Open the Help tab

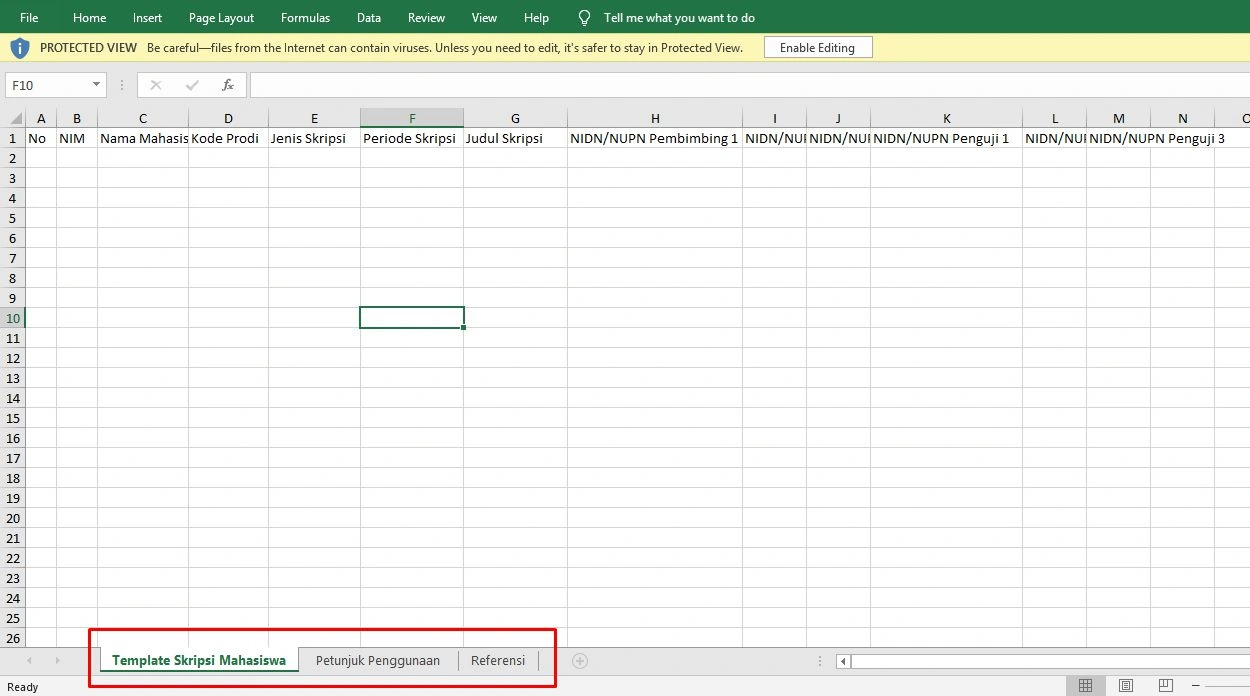(x=536, y=18)
